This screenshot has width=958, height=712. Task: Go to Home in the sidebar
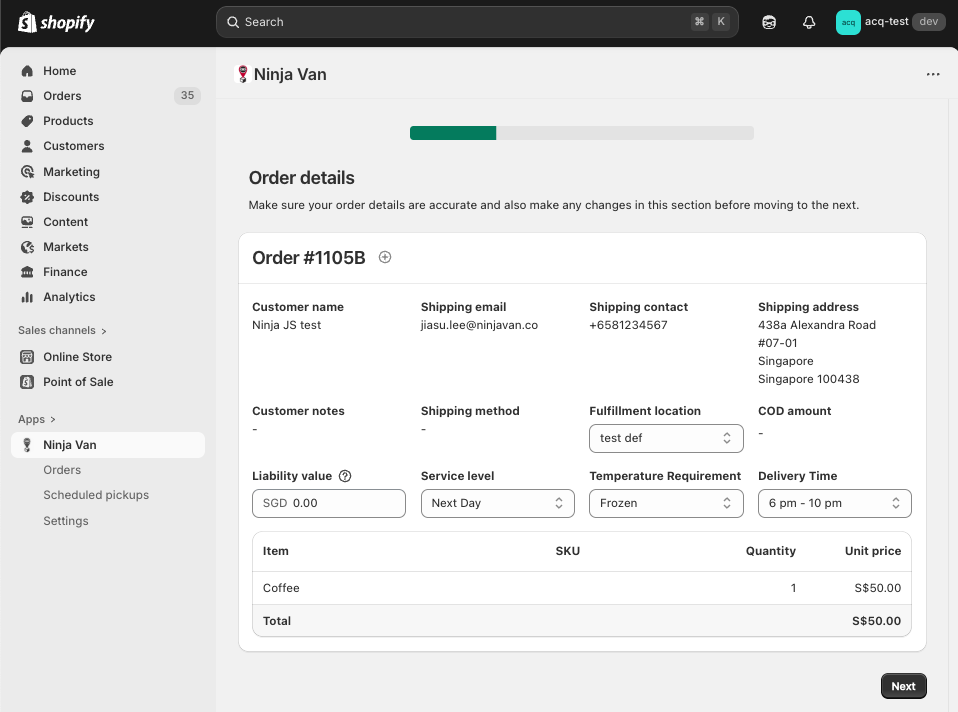pyautogui.click(x=59, y=71)
